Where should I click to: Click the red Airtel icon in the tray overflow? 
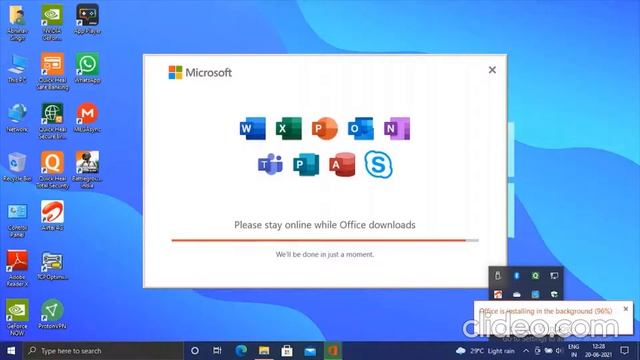tap(498, 294)
